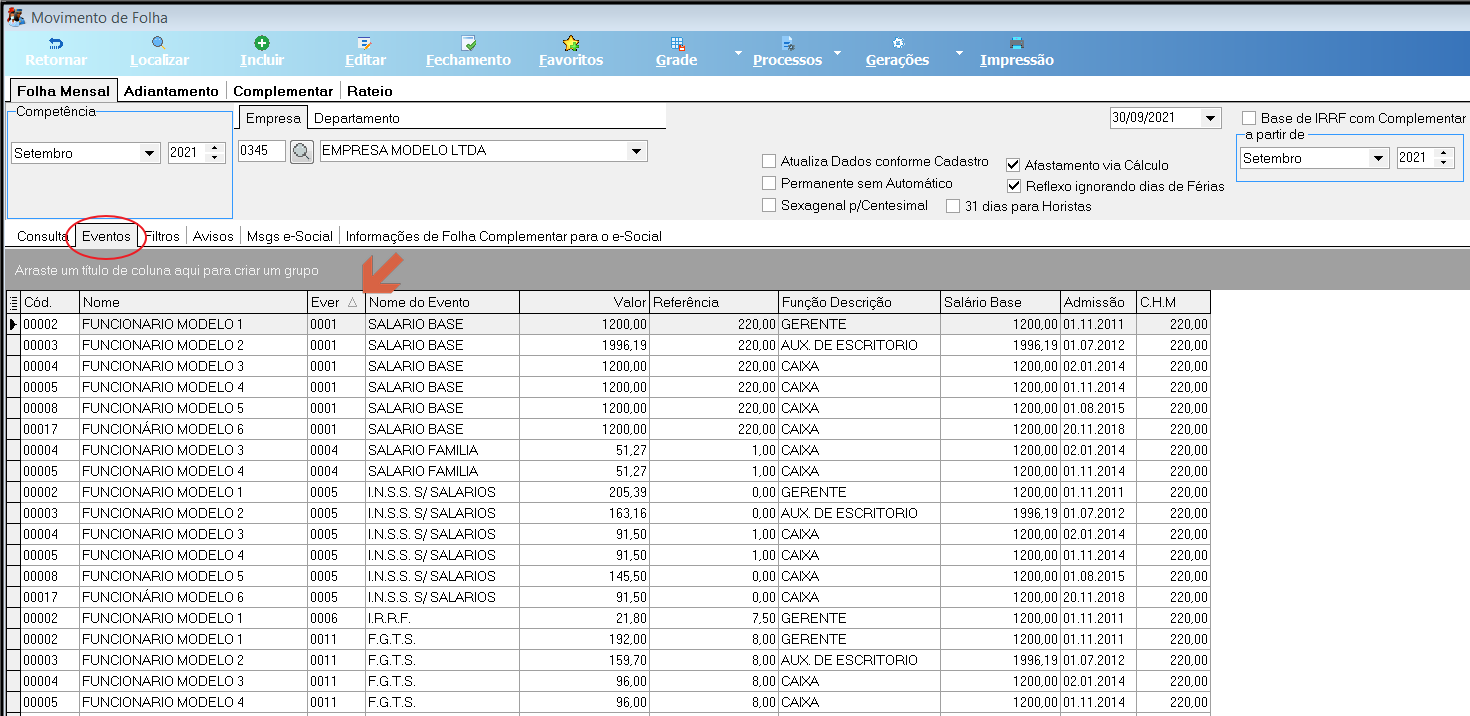Click the Valor cell 163,16

(584, 513)
